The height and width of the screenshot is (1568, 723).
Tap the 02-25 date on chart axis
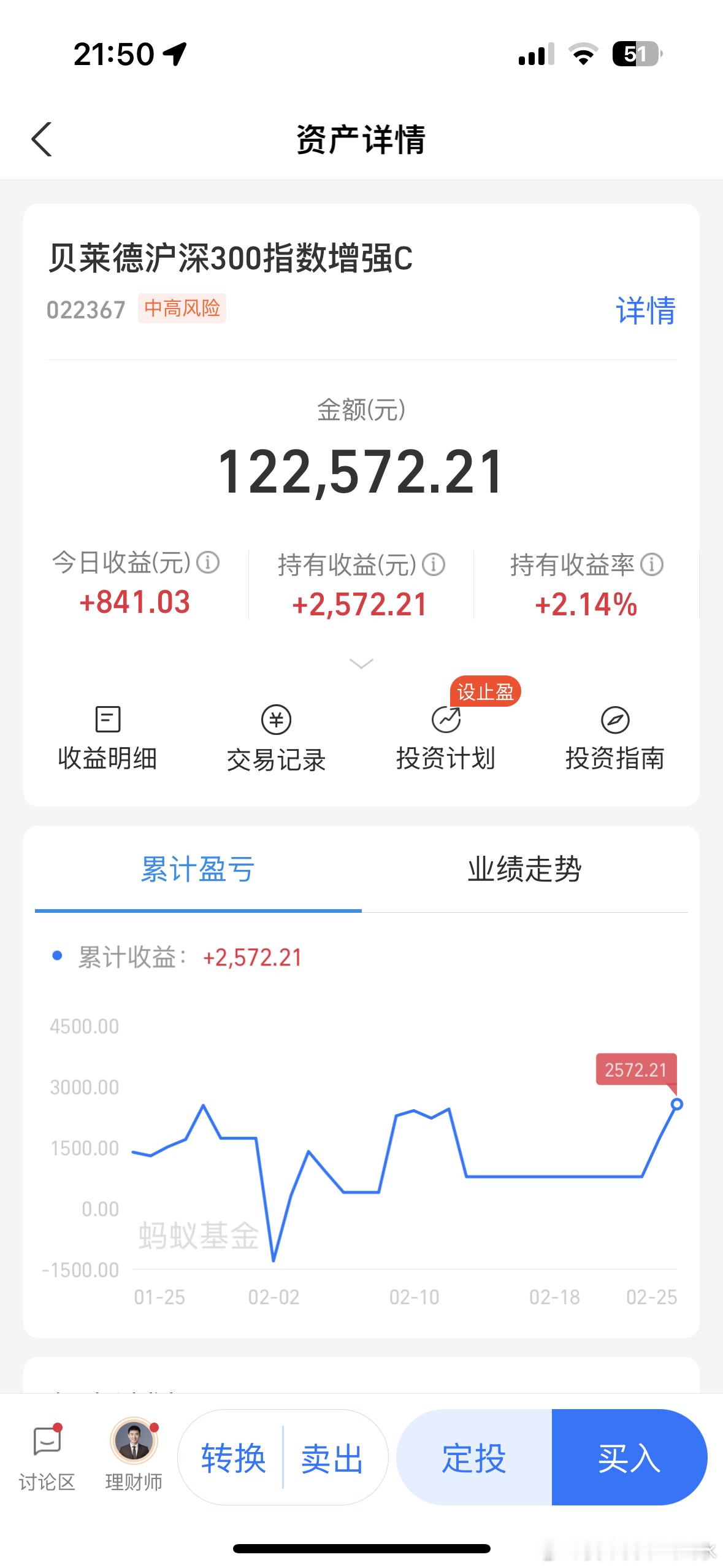(652, 1297)
